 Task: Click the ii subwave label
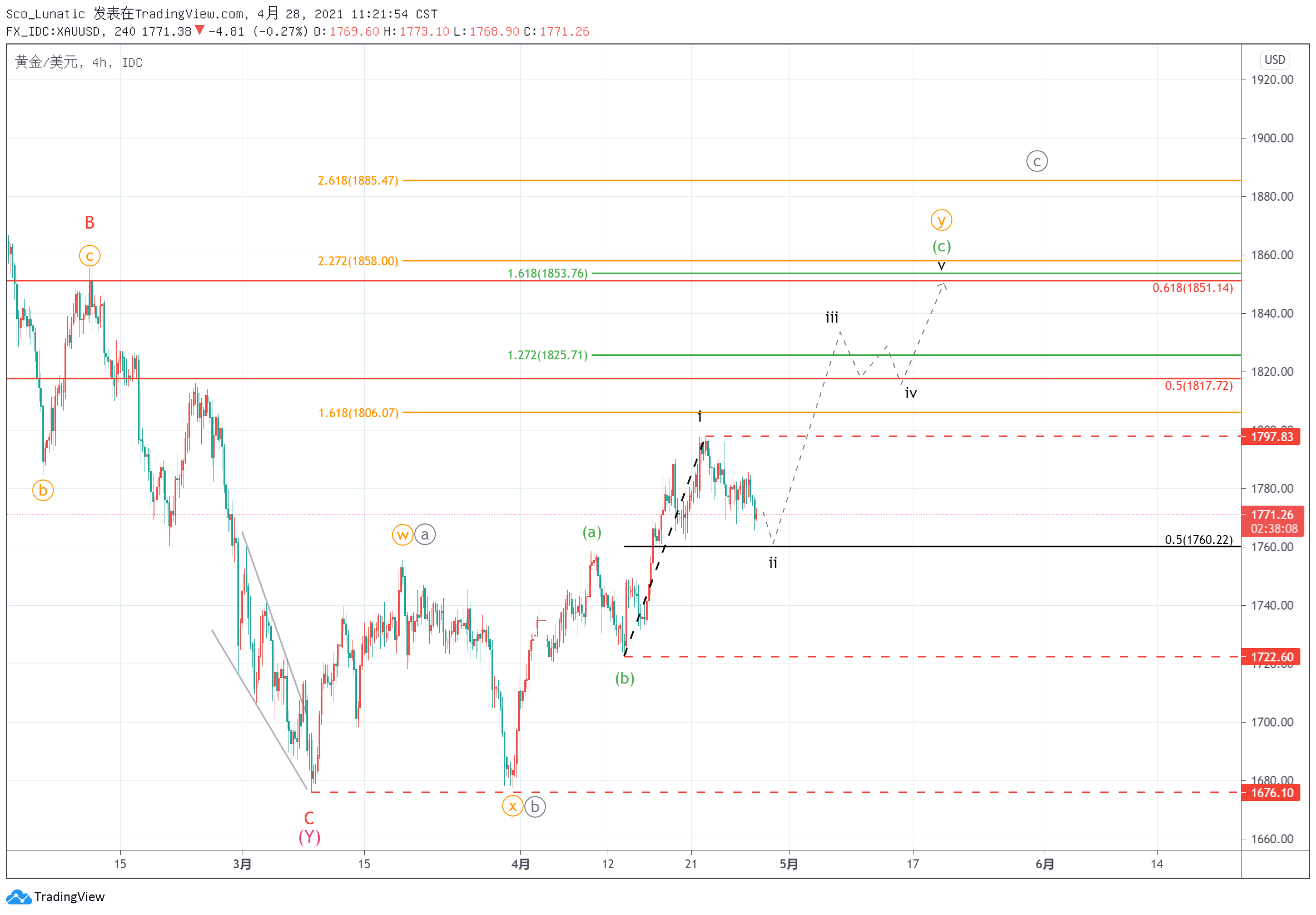(773, 563)
